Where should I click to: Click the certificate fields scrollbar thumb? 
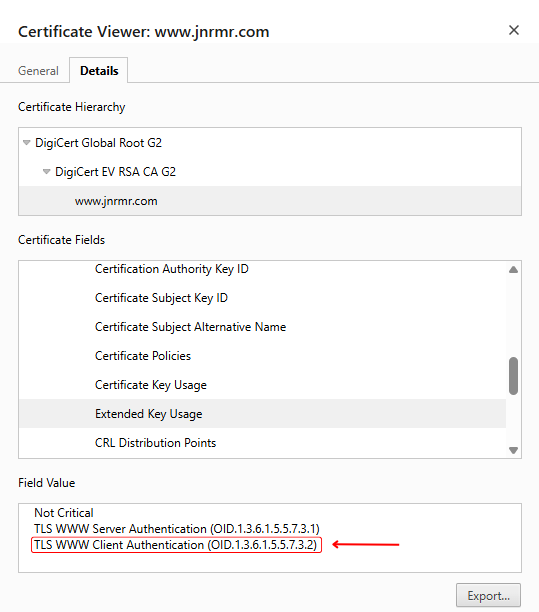513,376
